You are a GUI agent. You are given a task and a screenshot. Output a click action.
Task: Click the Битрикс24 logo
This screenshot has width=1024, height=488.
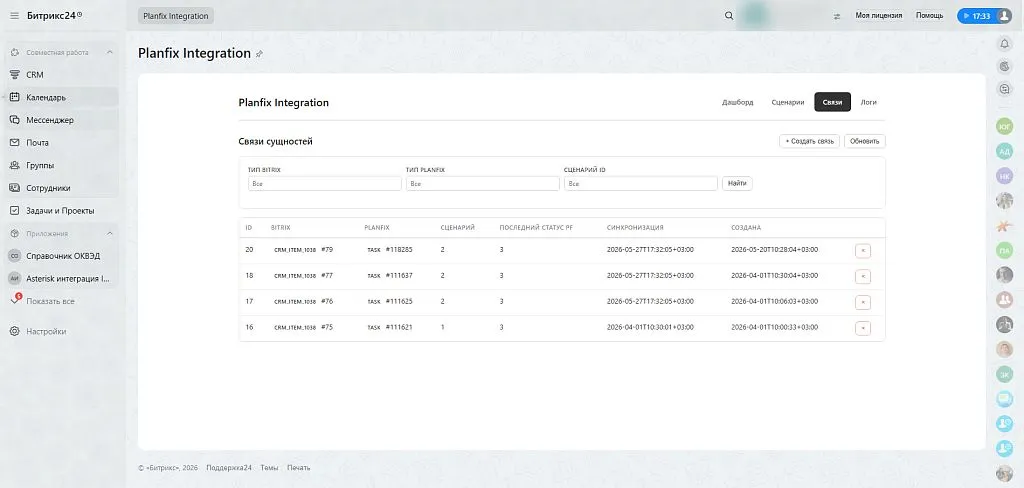[55, 16]
